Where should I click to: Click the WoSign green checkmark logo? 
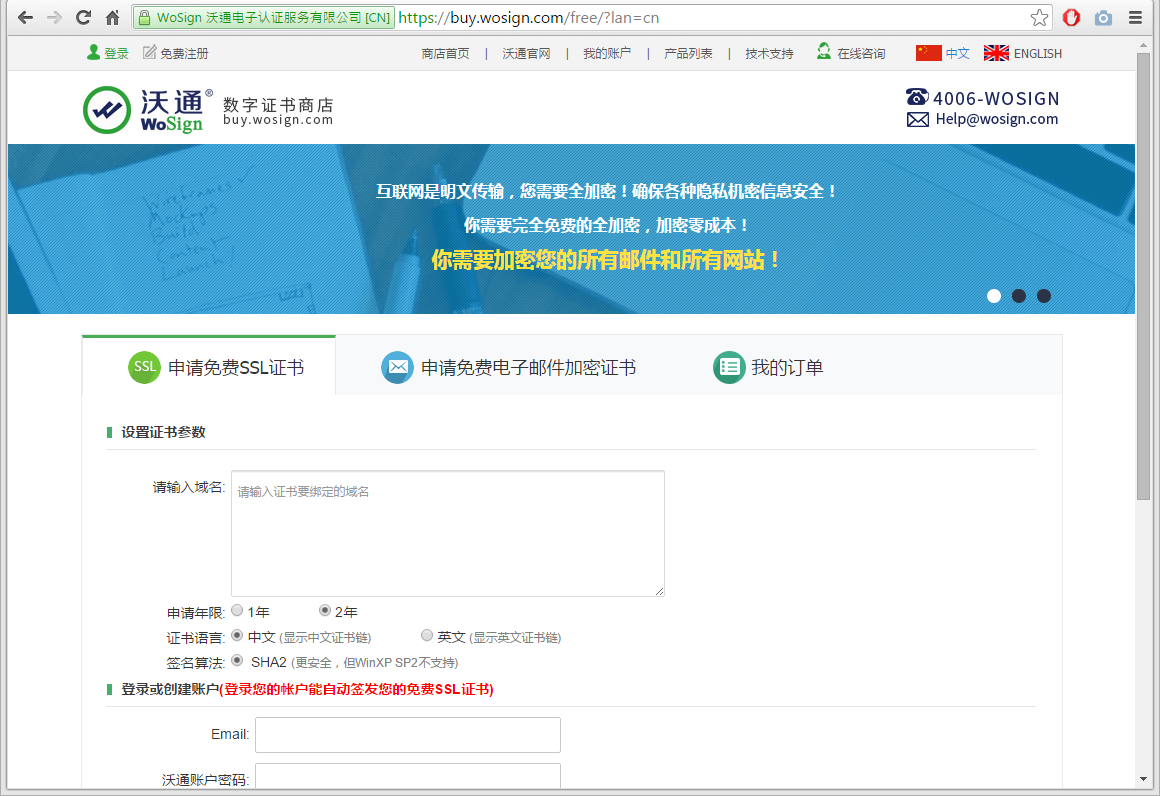tap(107, 110)
